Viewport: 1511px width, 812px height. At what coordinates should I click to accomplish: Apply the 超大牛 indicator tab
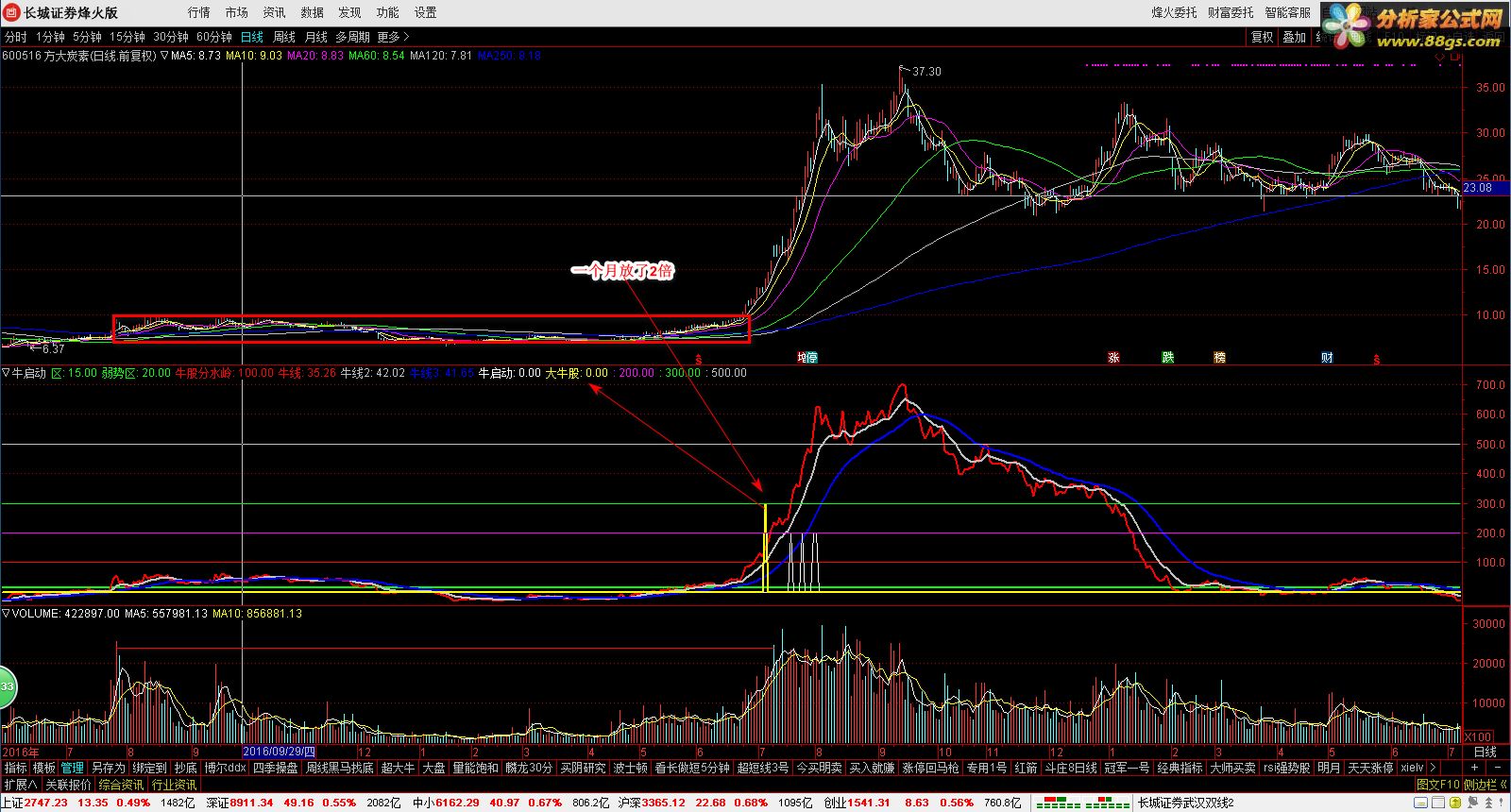click(398, 768)
